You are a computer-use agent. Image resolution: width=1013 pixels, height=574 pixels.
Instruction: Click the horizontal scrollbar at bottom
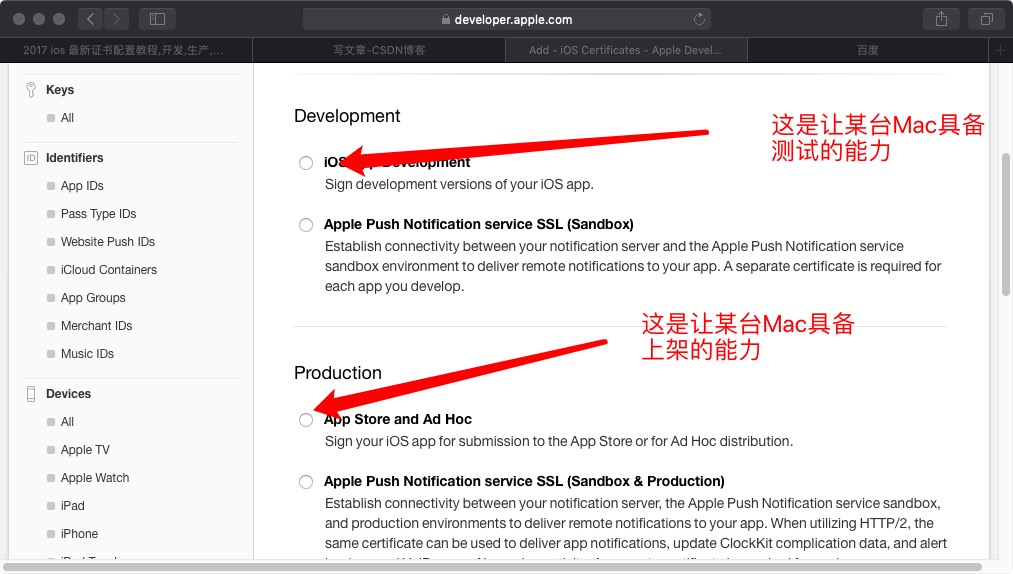click(492, 567)
